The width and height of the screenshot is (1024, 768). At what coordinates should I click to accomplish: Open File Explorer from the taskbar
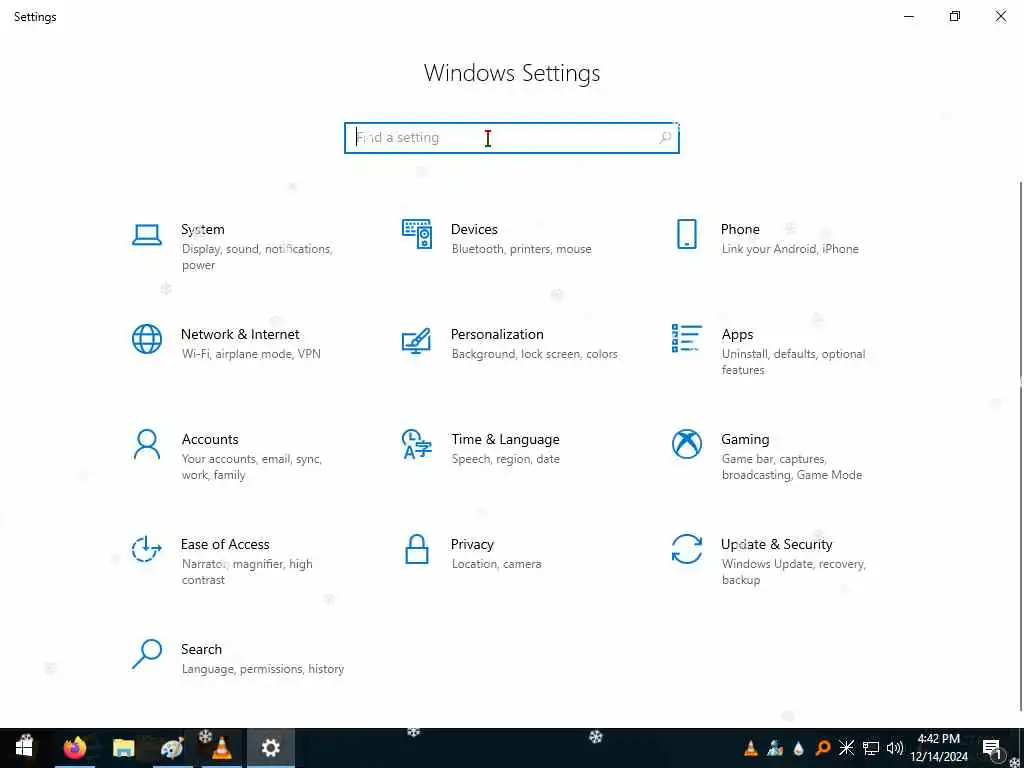coord(123,747)
